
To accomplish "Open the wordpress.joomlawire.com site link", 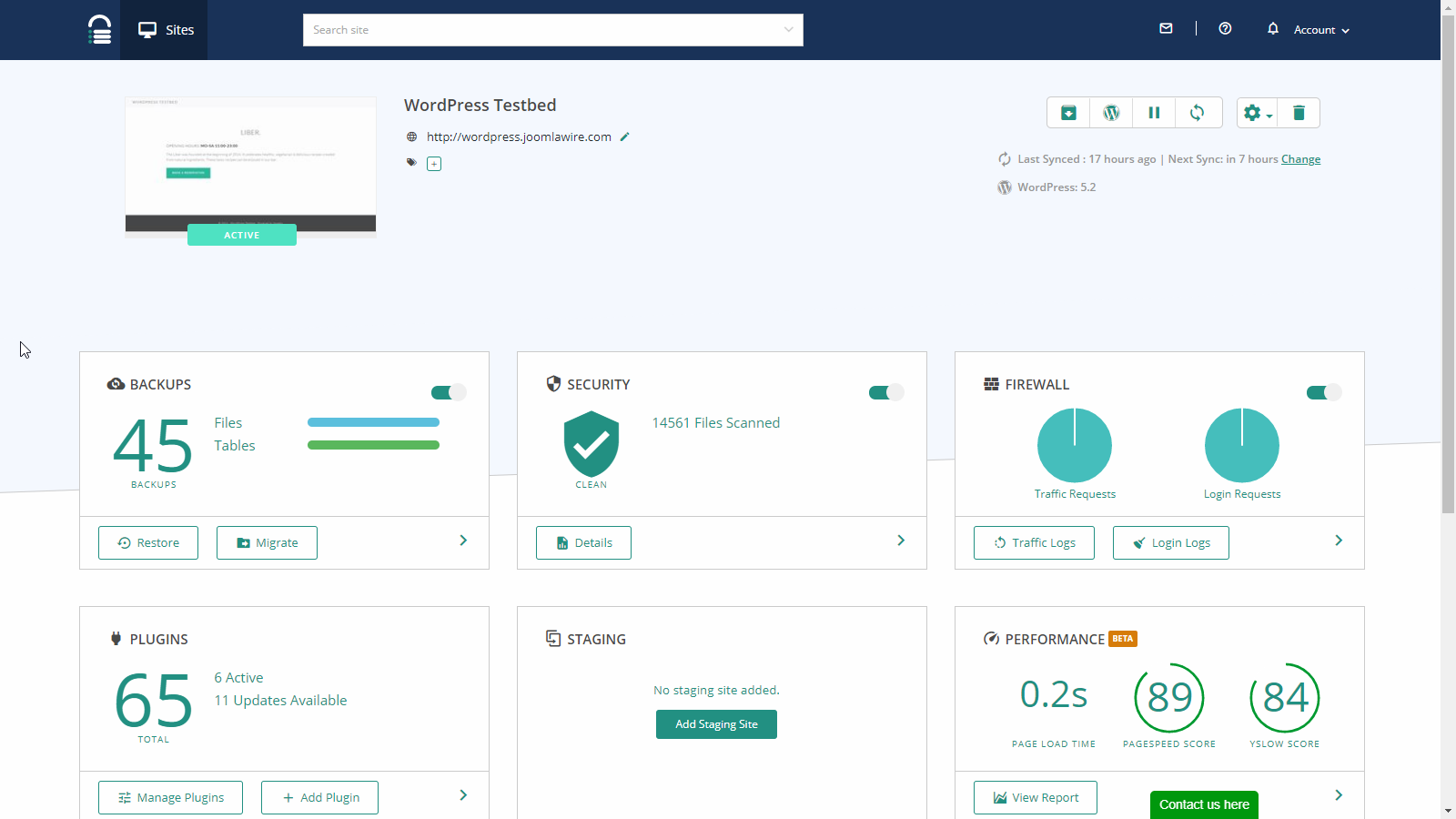I will pos(519,136).
